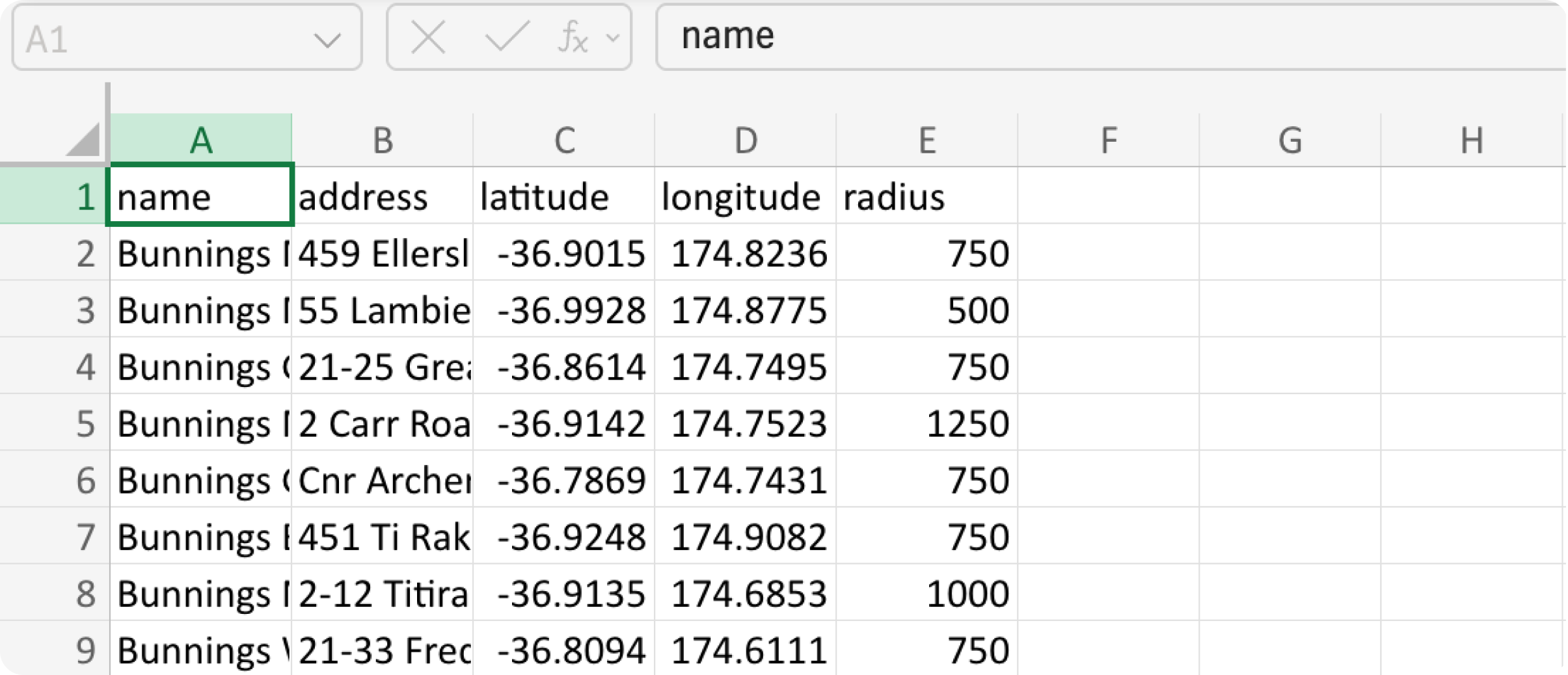1568x675 pixels.
Task: Select column D header
Action: pyautogui.click(x=746, y=140)
